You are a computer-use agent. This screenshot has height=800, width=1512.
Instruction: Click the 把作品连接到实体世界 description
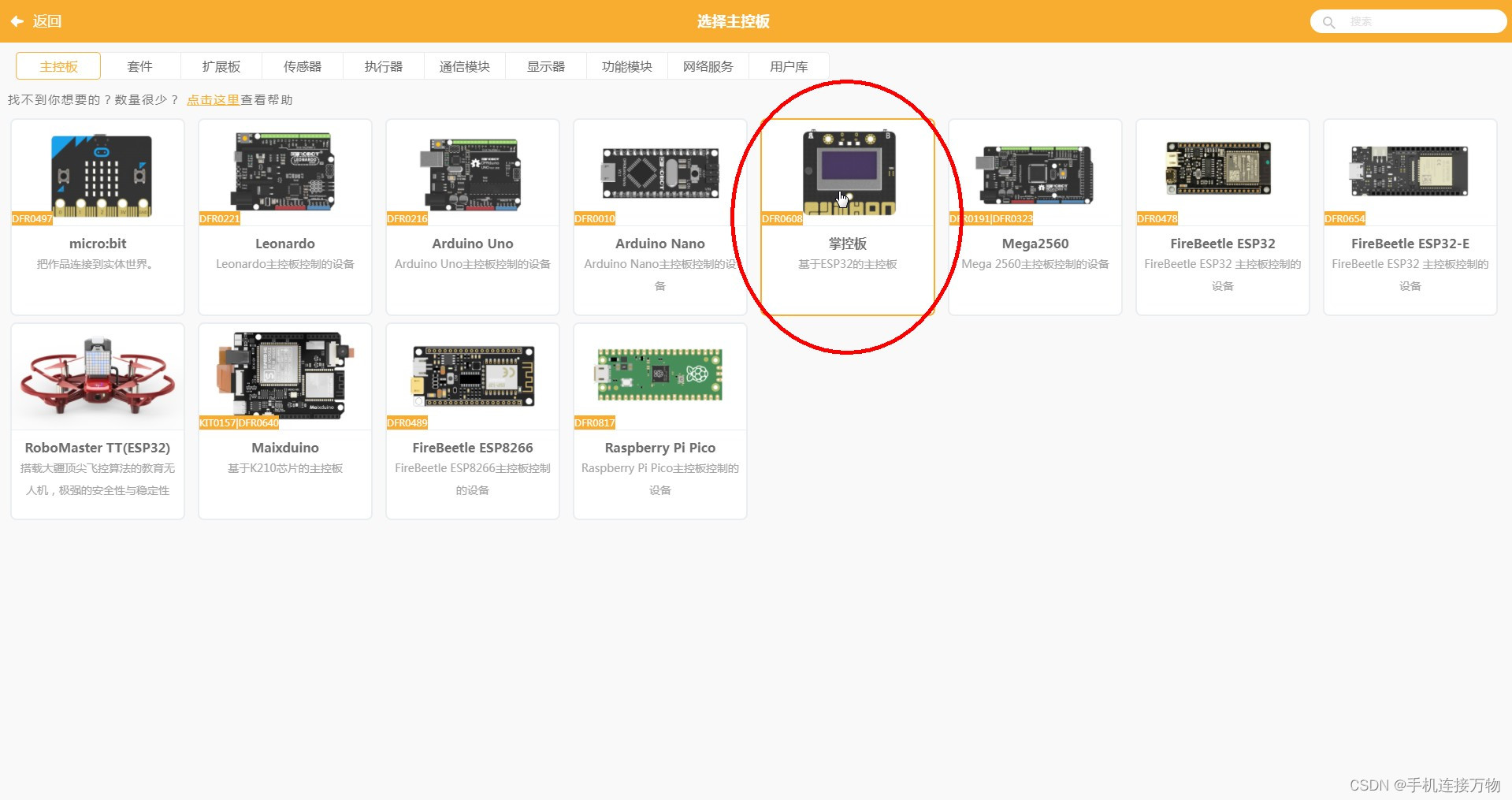(x=95, y=264)
